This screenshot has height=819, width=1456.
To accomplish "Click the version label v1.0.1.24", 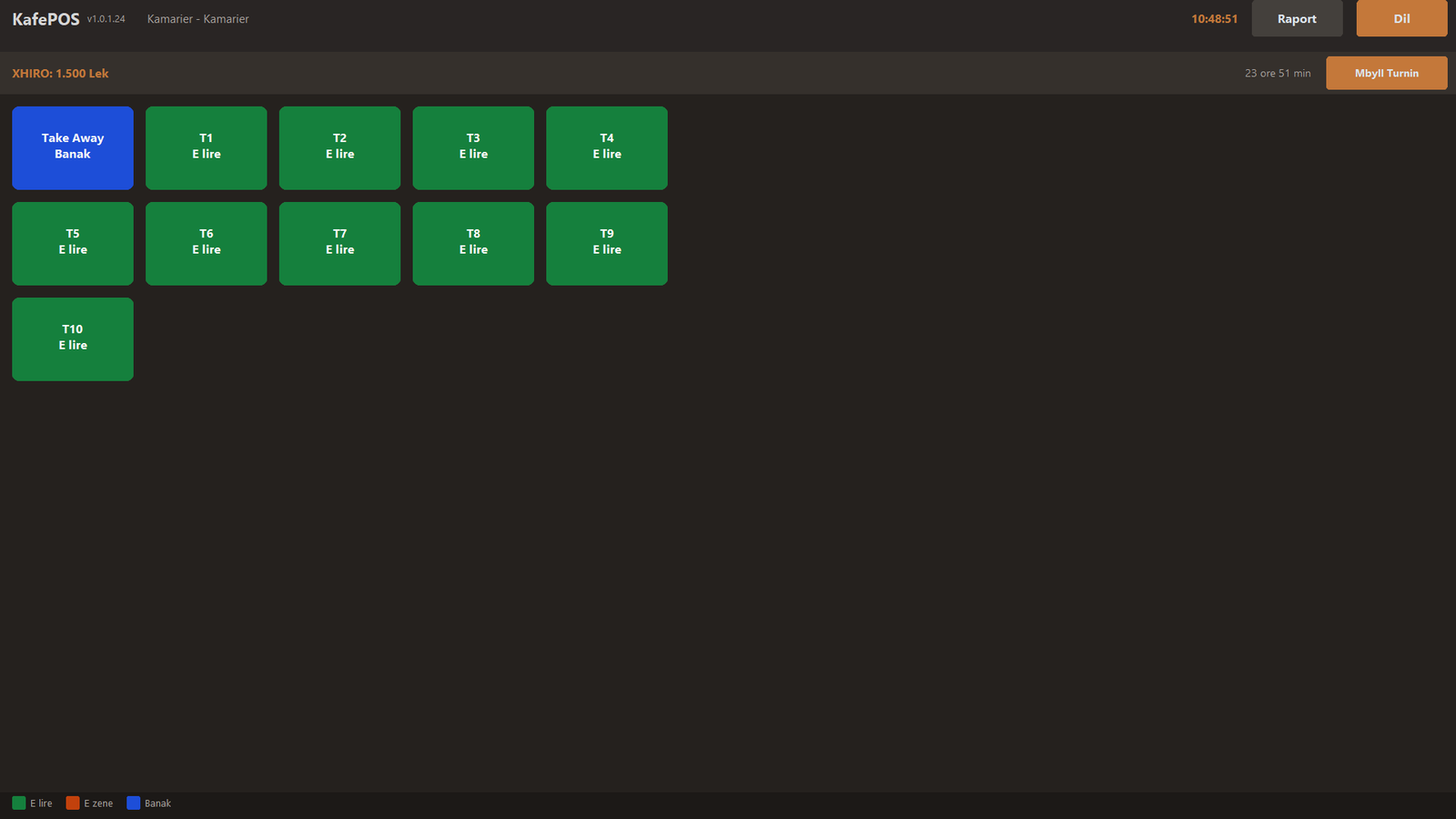I will [x=106, y=19].
